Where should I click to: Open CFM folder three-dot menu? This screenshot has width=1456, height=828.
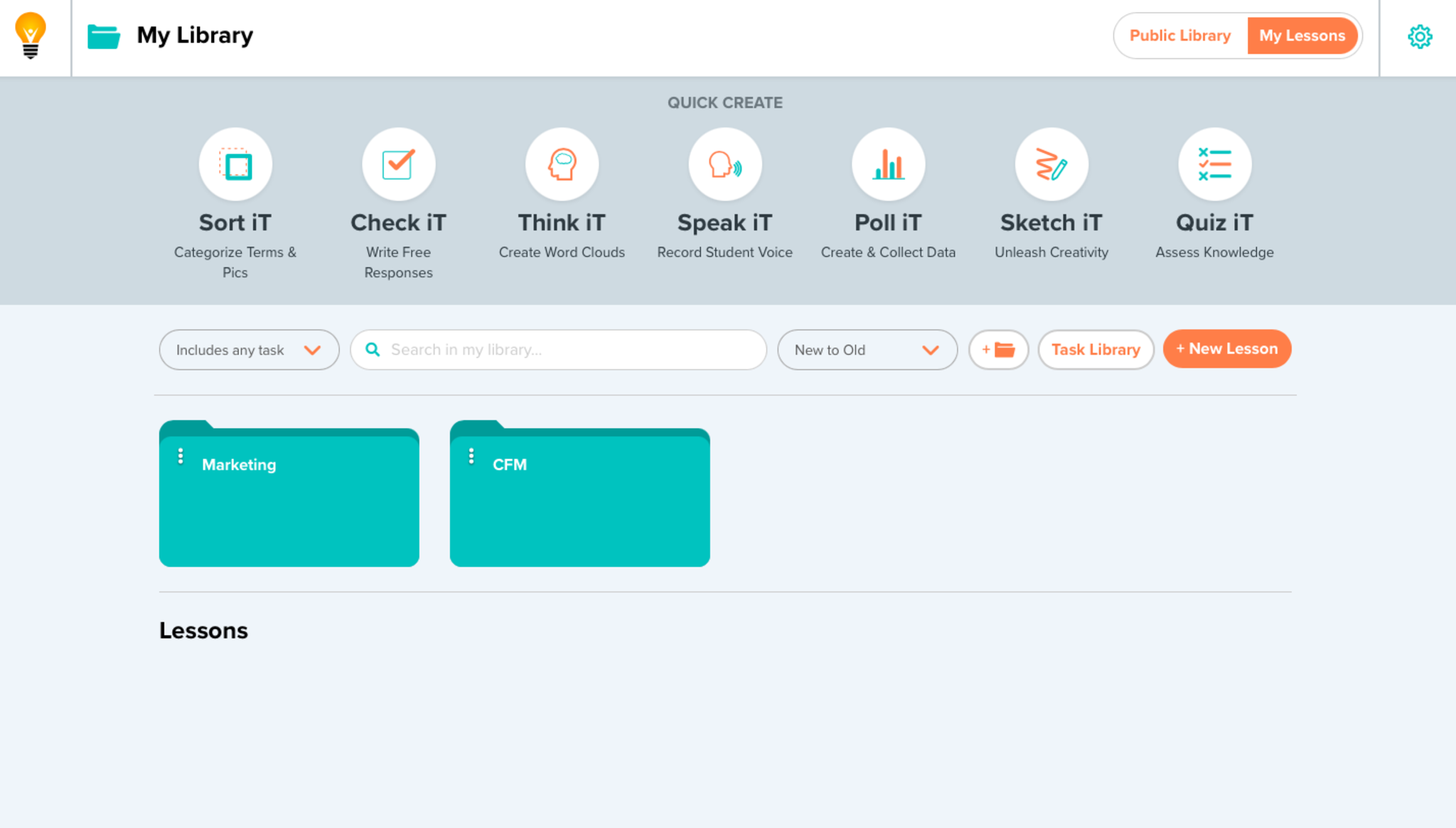coord(471,456)
